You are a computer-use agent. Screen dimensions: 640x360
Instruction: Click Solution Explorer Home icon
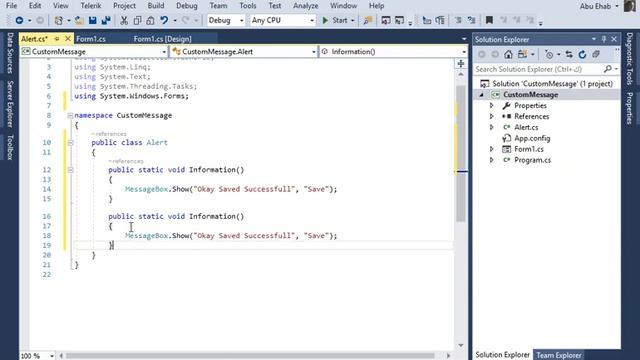tap(508, 54)
